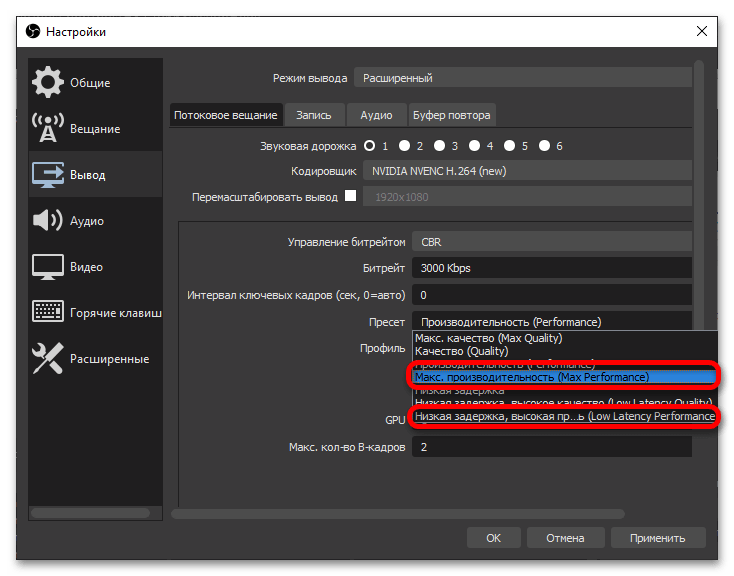Choose Low Latency Performance preset option
The image size is (734, 576).
tap(564, 416)
